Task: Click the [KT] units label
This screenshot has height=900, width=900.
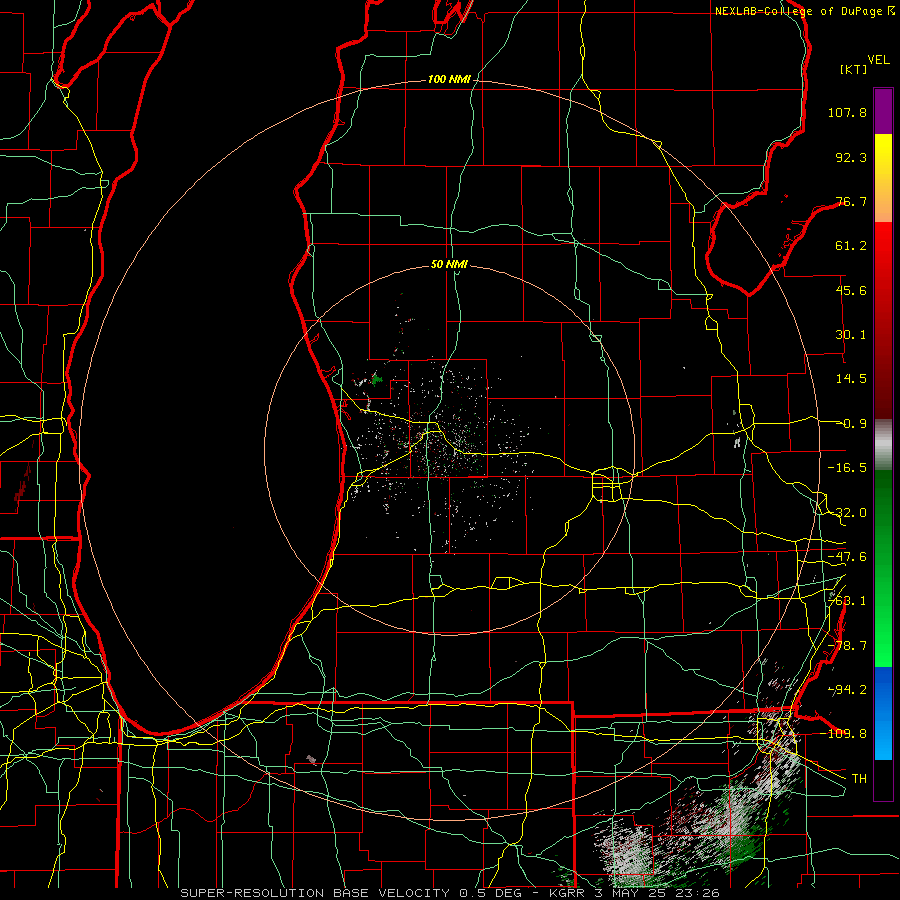Action: point(854,69)
